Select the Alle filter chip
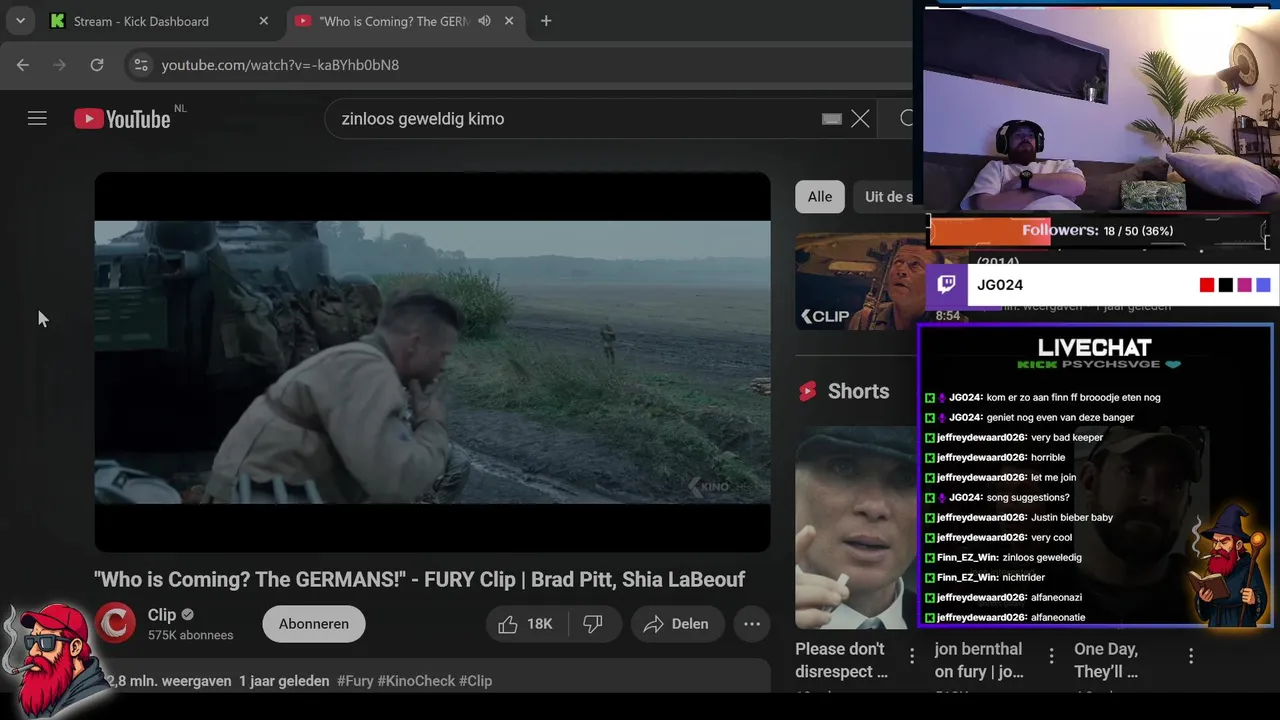Viewport: 1280px width, 720px height. 820,197
